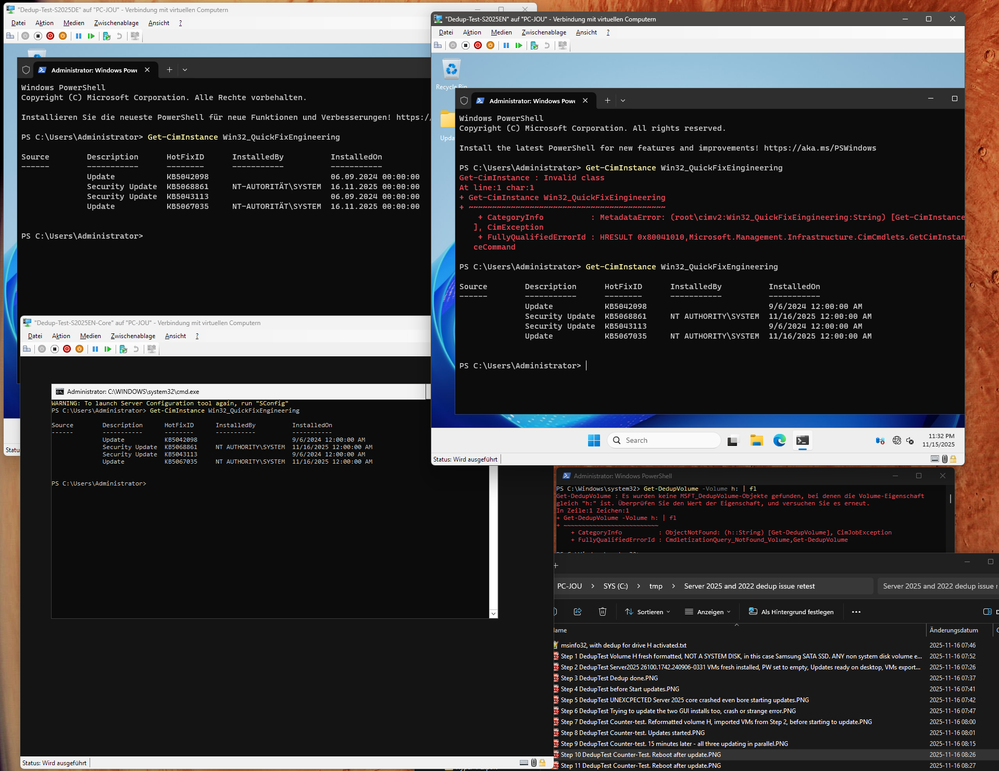
Task: Click Share icon in Explorer toolbar
Action: click(x=580, y=612)
